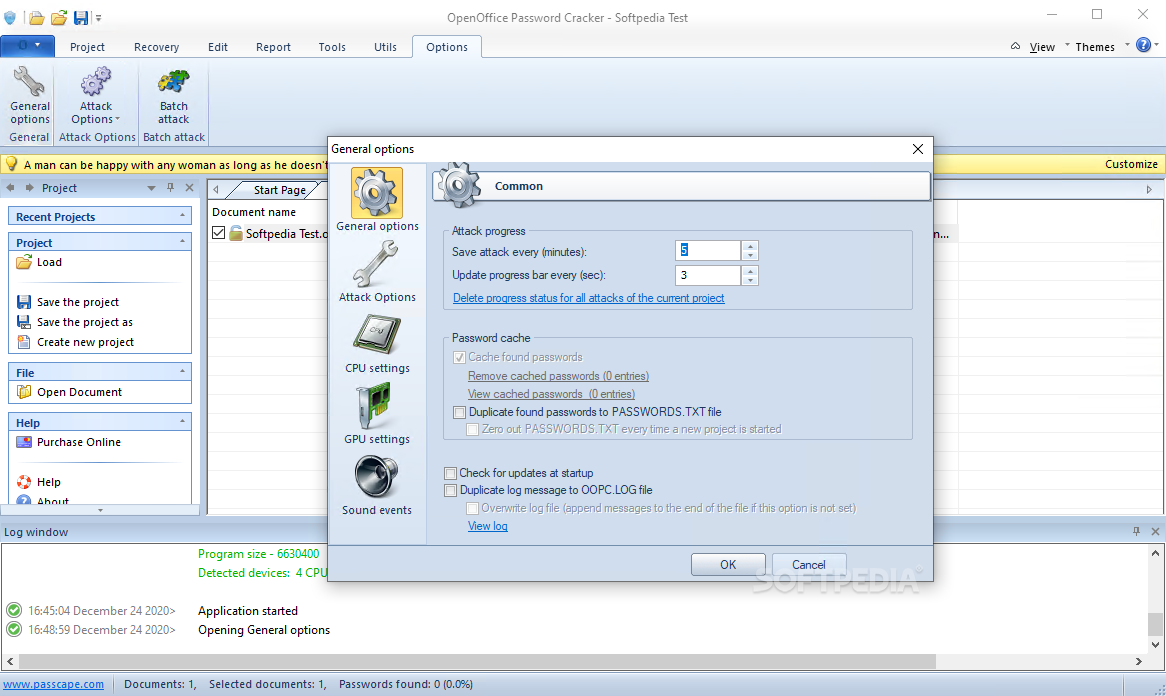
Task: Pin the Log window
Action: [1136, 531]
